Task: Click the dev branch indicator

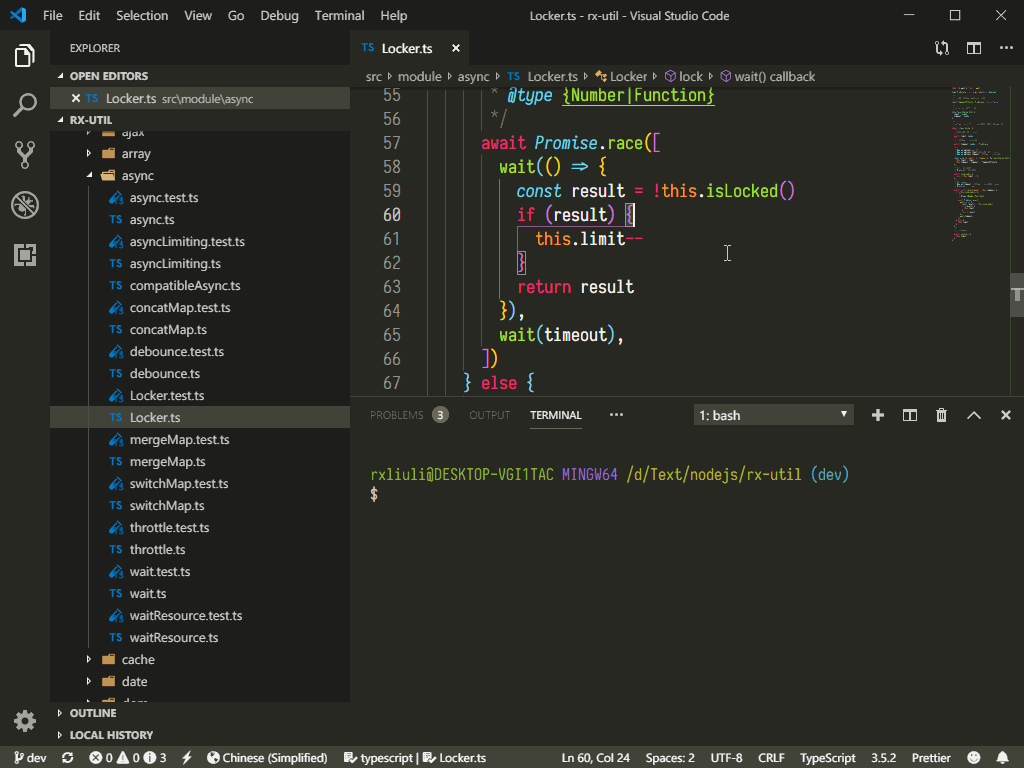Action: (30, 758)
